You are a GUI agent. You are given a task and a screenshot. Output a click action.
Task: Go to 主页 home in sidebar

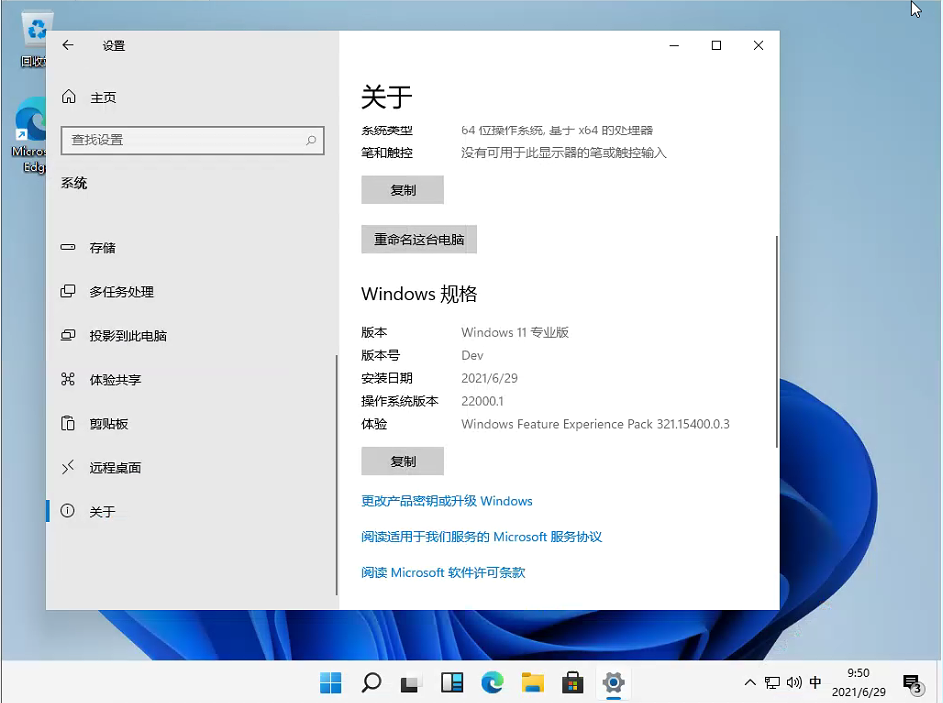coord(102,97)
